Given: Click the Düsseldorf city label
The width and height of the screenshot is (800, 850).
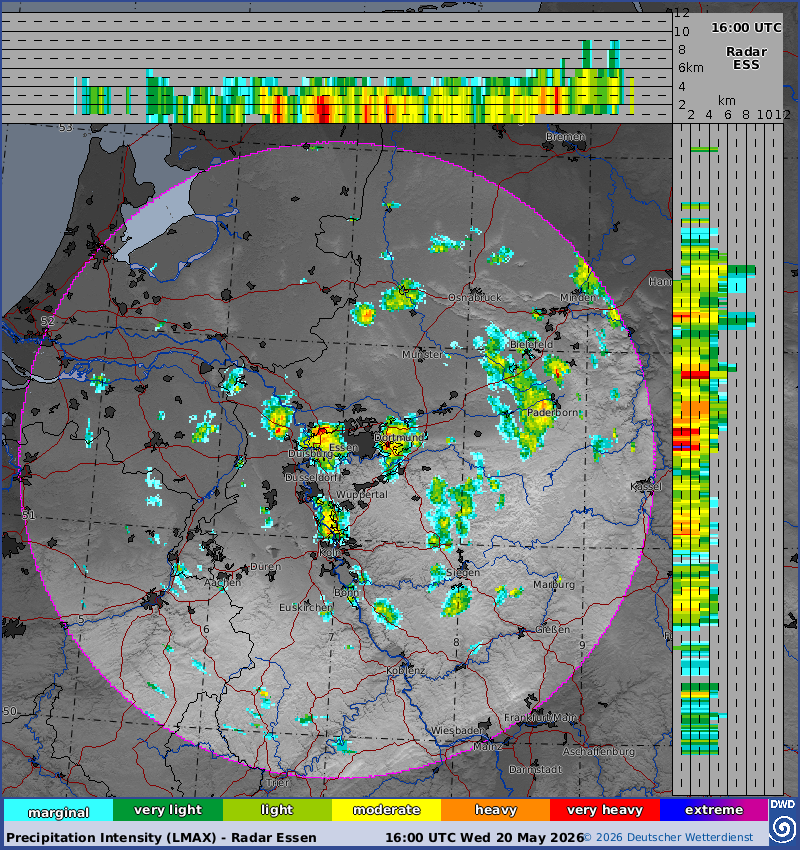Looking at the screenshot, I should click(311, 478).
